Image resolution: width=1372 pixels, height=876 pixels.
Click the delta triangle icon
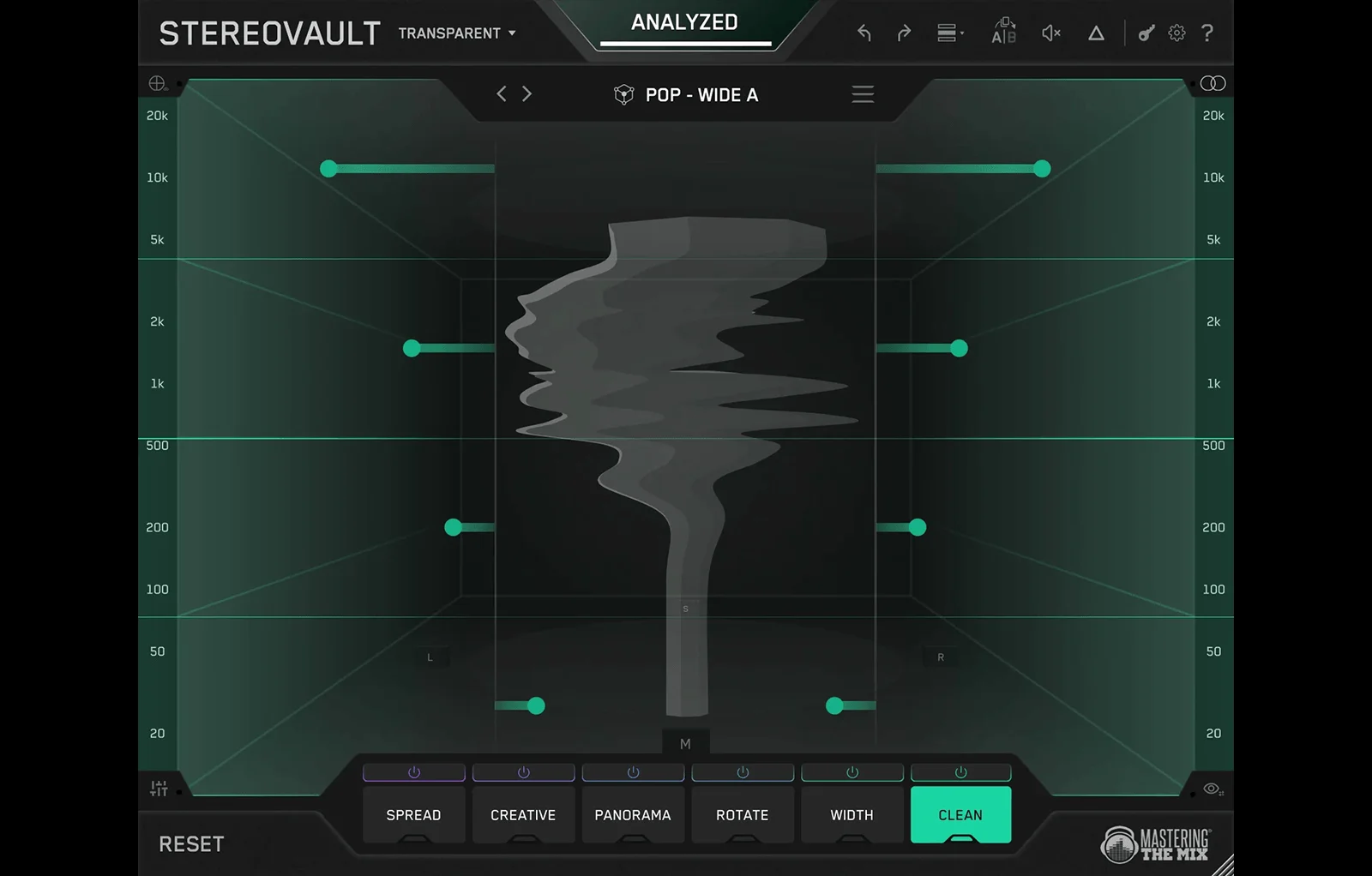pos(1096,33)
